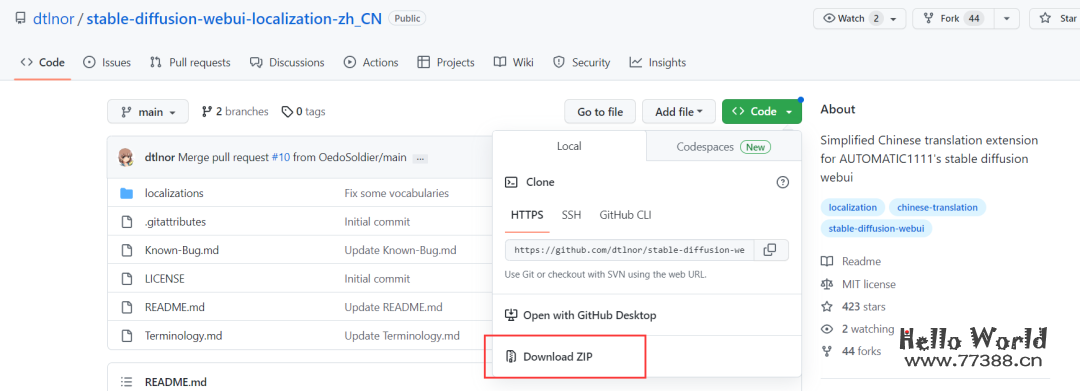View the 44 forks link
Viewport: 1080px width, 391px height.
pyautogui.click(x=851, y=351)
